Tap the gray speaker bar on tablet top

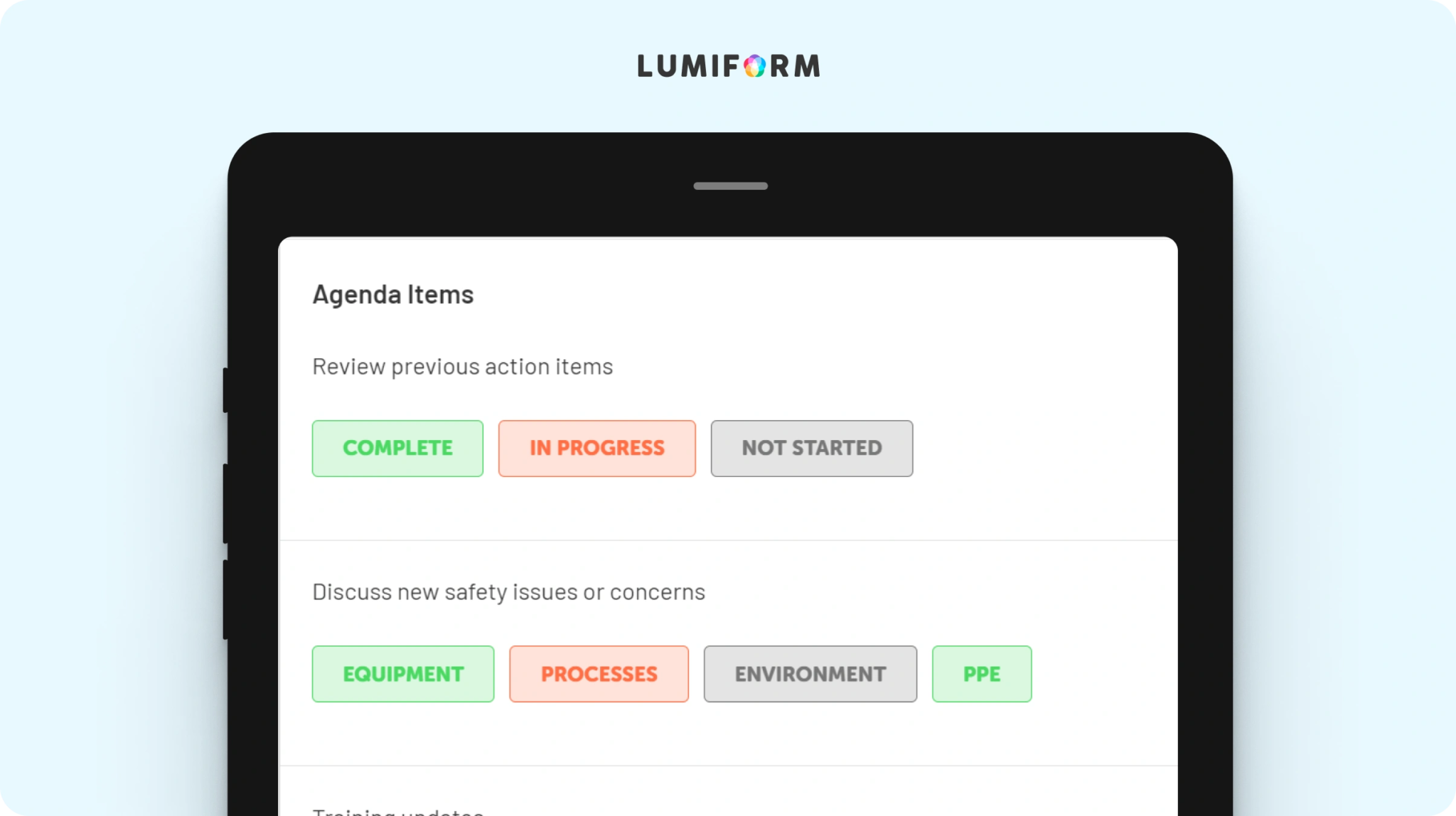tap(730, 186)
